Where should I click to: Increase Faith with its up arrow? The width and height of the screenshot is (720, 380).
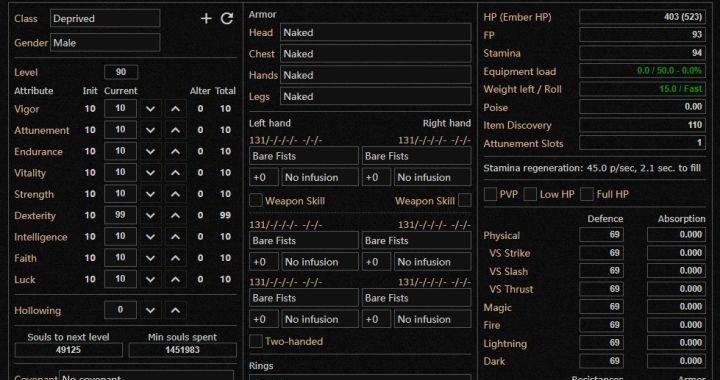pyautogui.click(x=175, y=258)
